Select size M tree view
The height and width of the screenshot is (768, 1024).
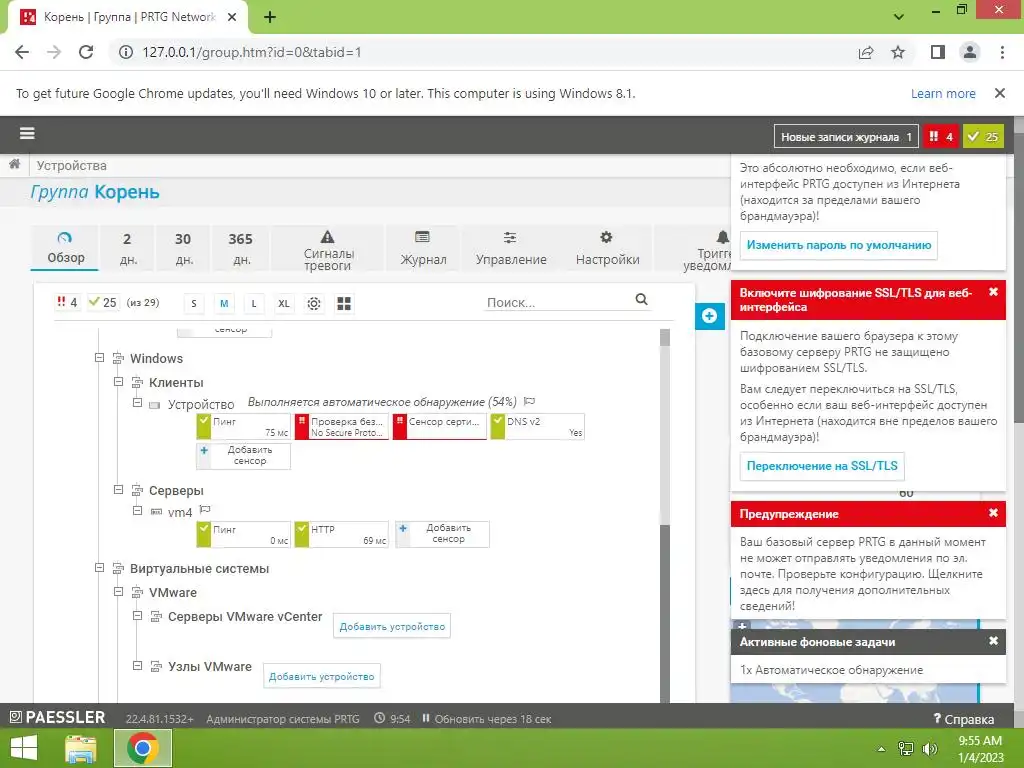tap(224, 304)
